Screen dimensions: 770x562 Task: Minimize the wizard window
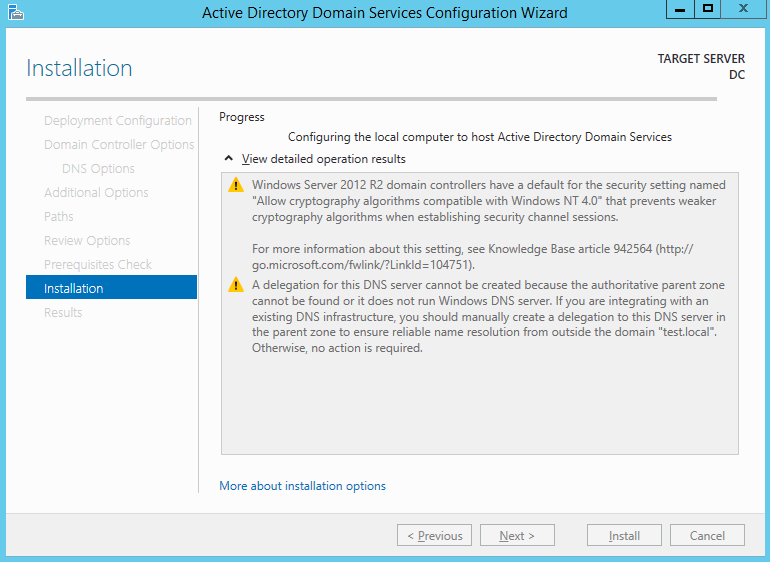point(680,9)
